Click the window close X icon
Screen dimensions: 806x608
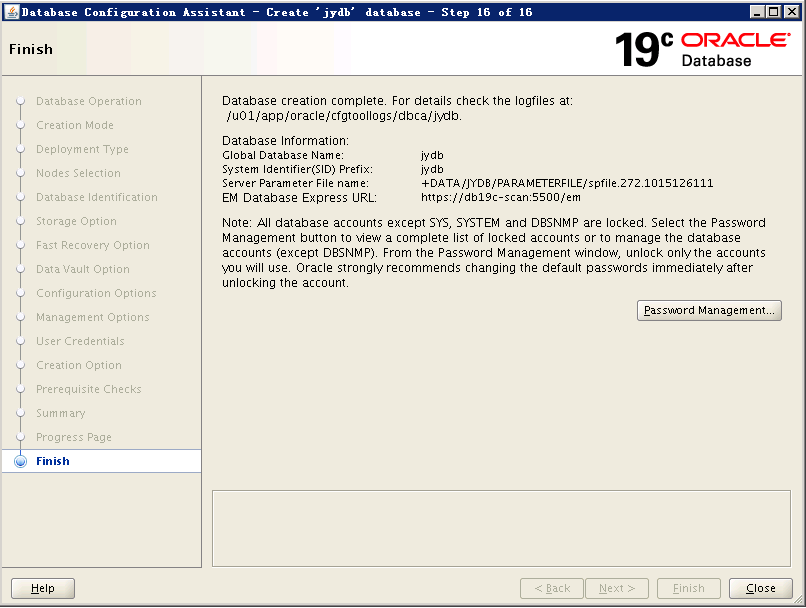(792, 11)
